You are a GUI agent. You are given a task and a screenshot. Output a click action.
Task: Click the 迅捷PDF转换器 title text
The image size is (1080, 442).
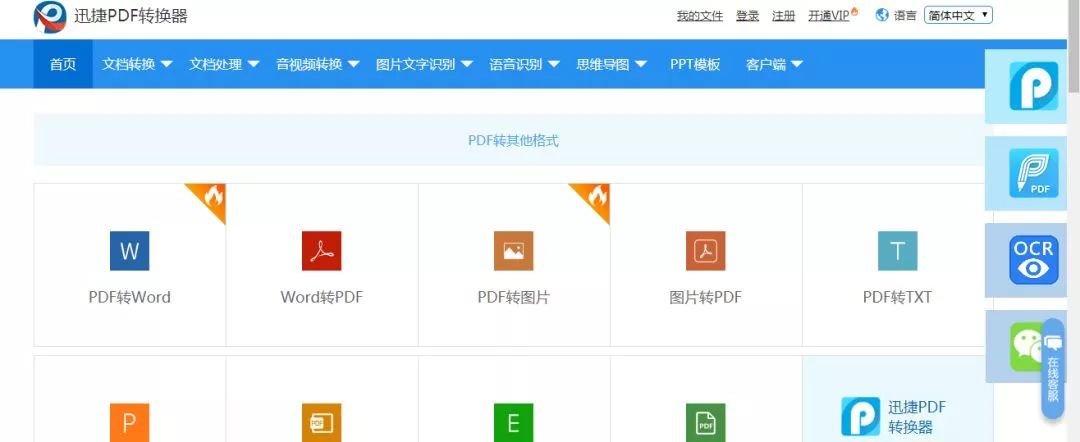tap(131, 17)
